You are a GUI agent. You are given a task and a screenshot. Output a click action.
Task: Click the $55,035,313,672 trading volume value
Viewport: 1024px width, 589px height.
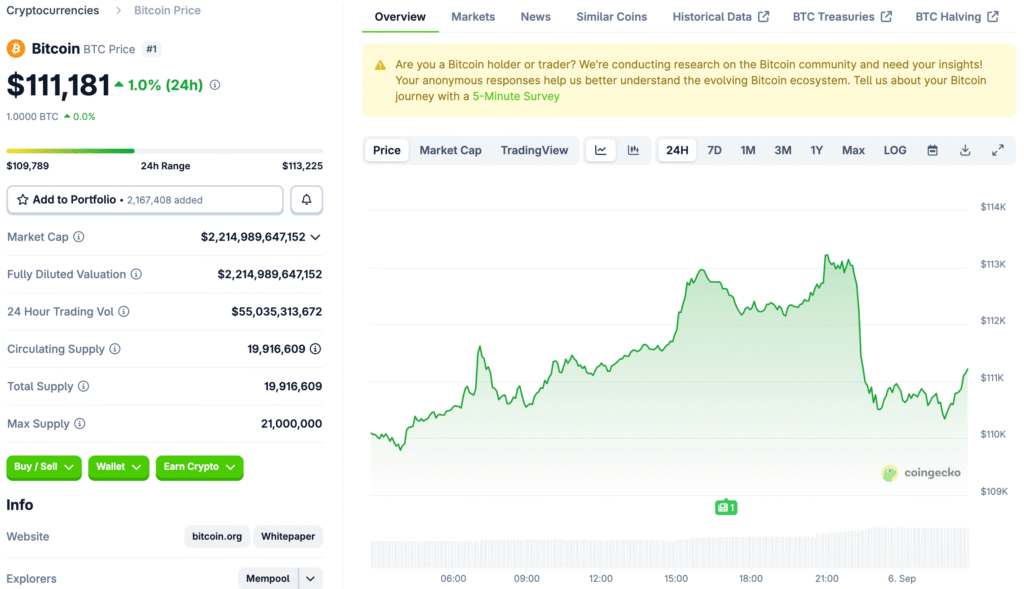pyautogui.click(x=276, y=311)
